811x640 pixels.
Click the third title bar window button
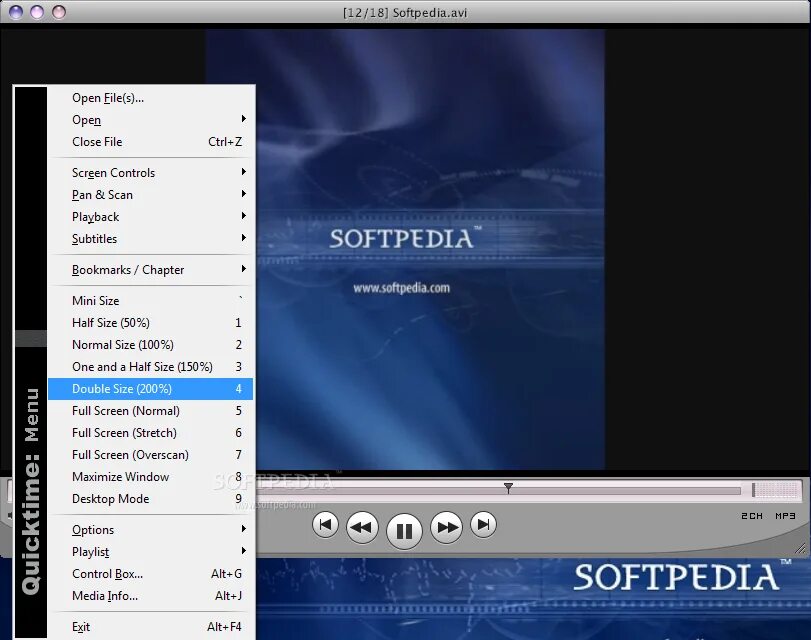pyautogui.click(x=59, y=11)
